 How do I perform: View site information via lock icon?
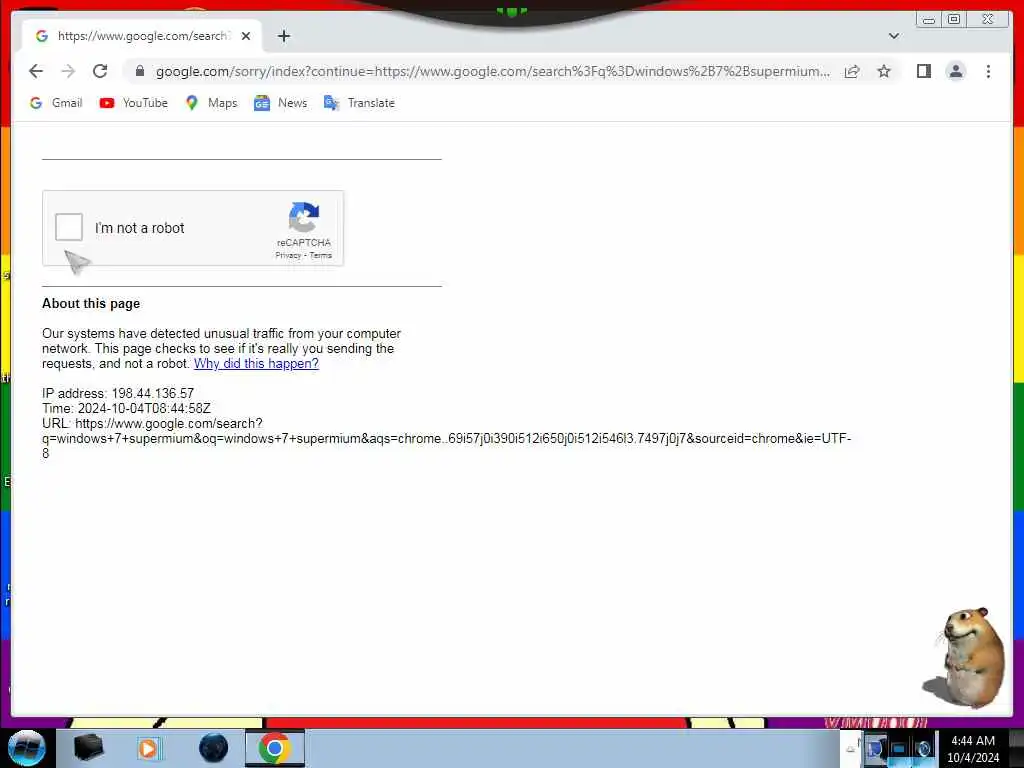click(x=139, y=71)
